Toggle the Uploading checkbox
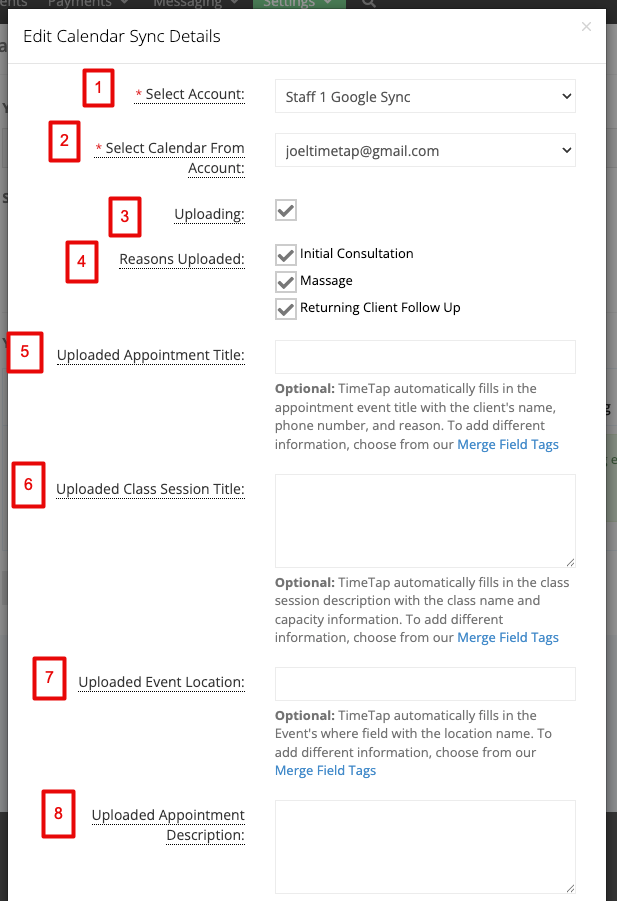 click(286, 210)
